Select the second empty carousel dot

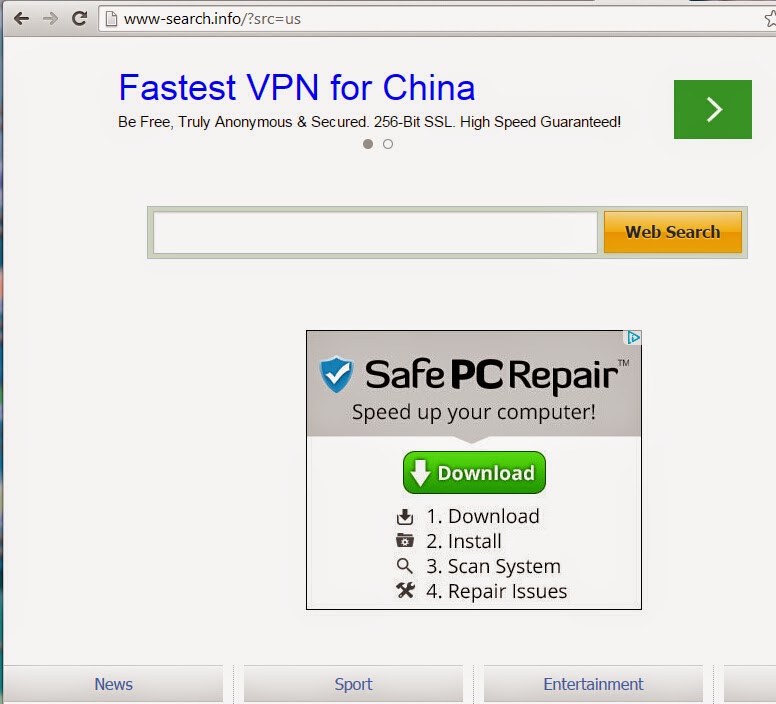pos(388,144)
